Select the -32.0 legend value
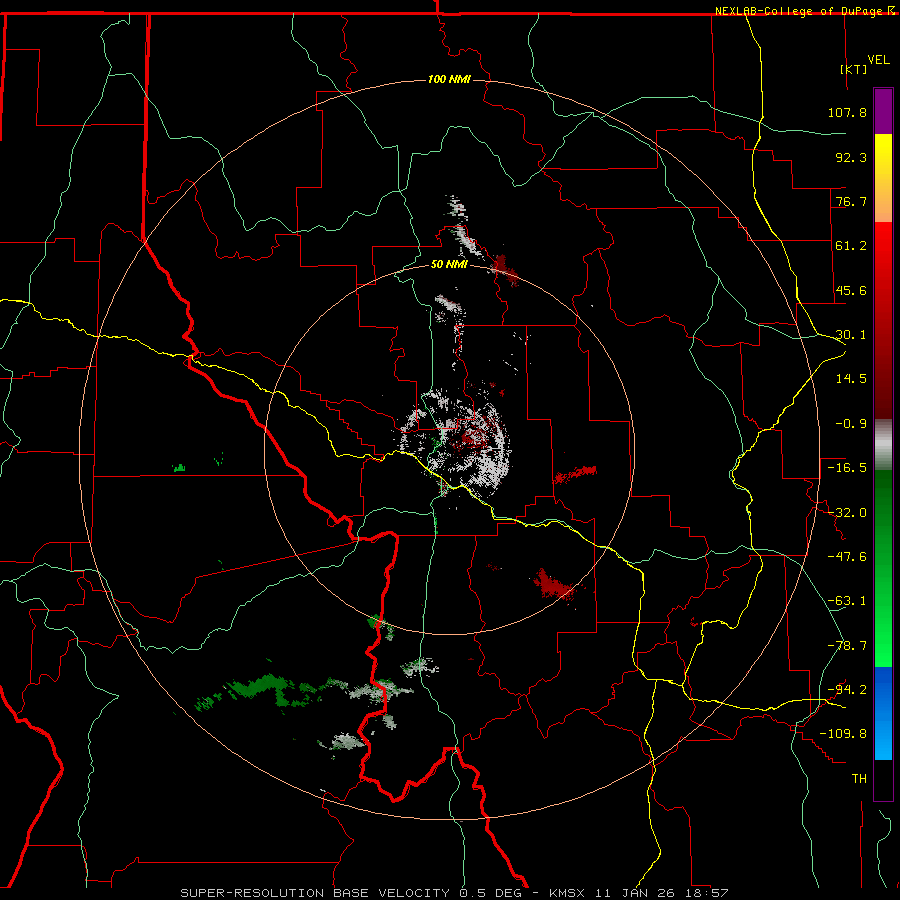900x900 pixels. click(x=847, y=513)
